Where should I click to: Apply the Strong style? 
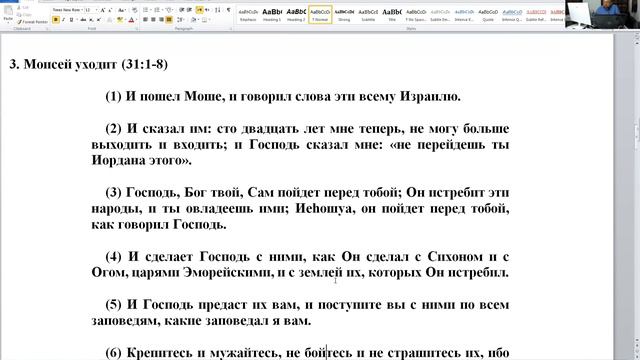[x=344, y=14]
